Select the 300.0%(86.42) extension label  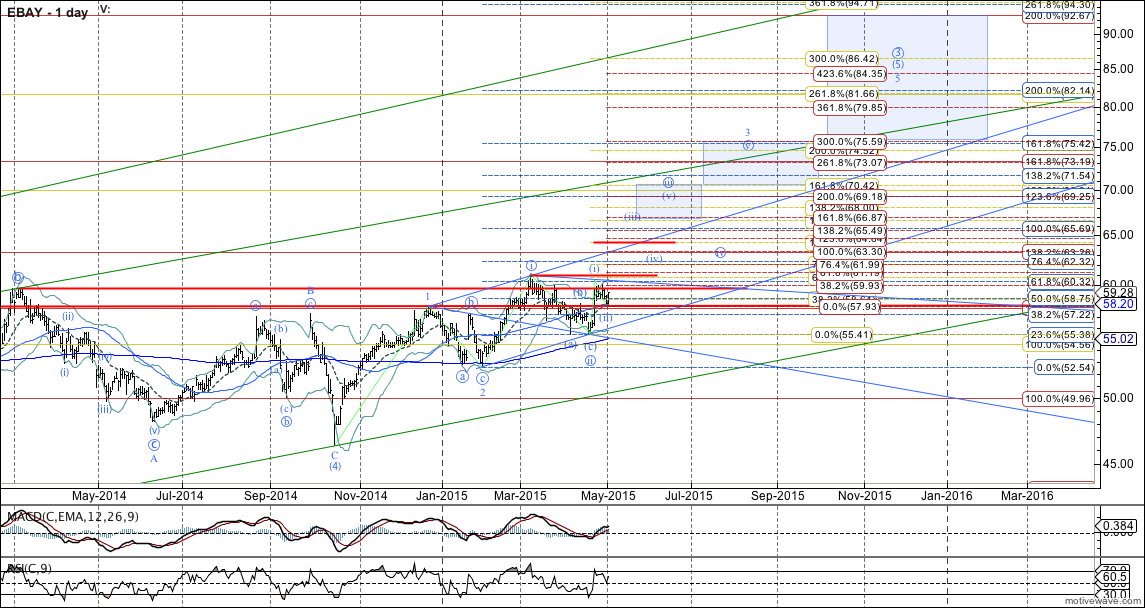tap(840, 57)
